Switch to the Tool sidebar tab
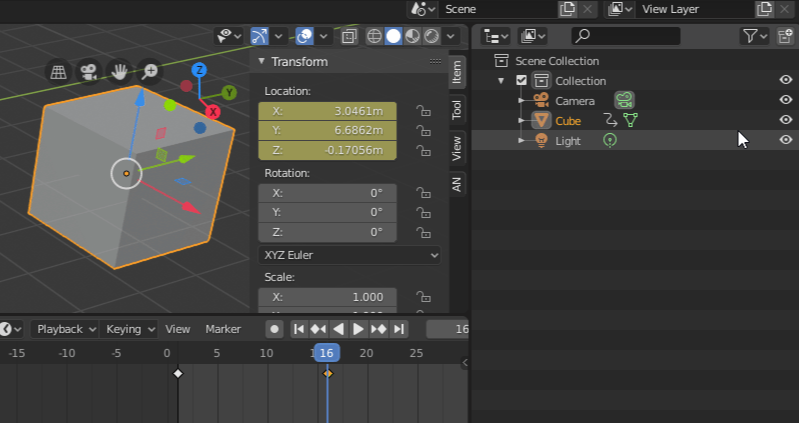The width and height of the screenshot is (799, 423). pyautogui.click(x=457, y=109)
